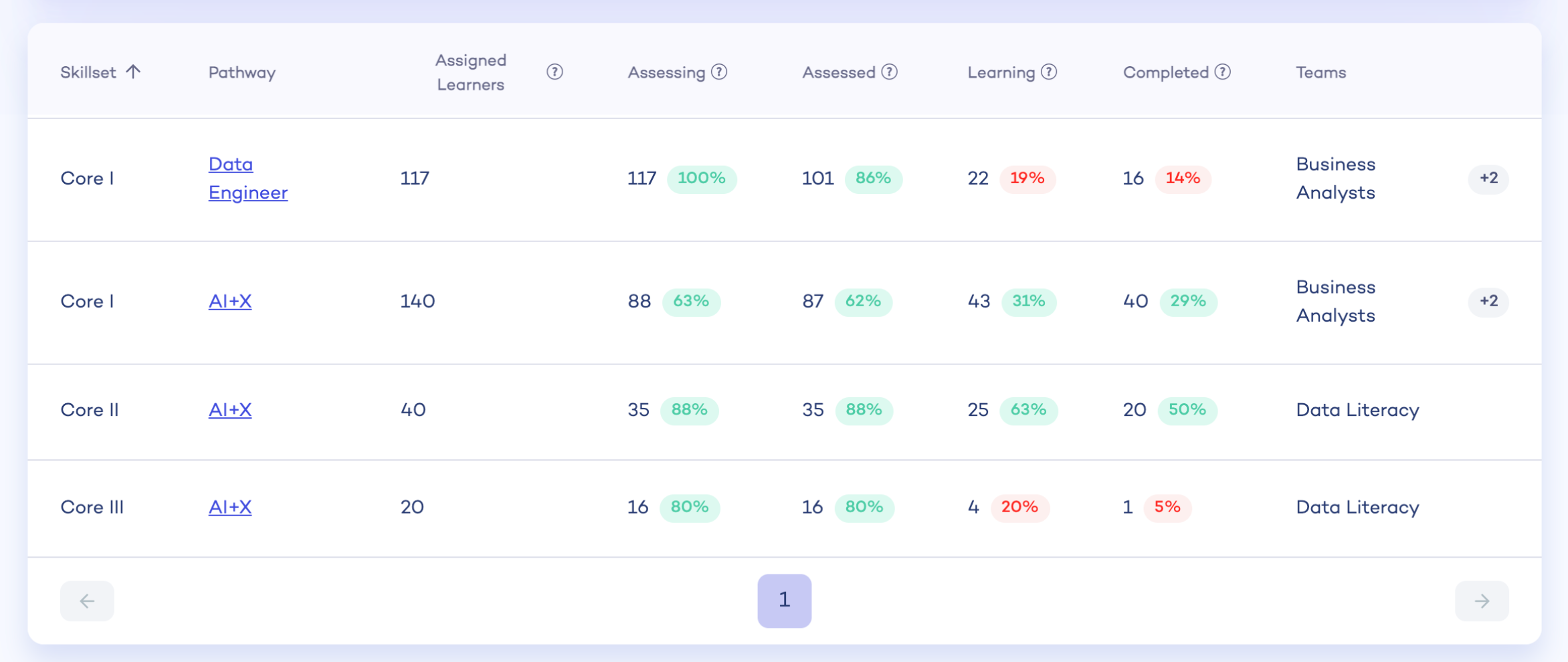1568x662 pixels.
Task: Expand the +2 teams badge on the AI+X Core I row
Action: tap(1488, 302)
